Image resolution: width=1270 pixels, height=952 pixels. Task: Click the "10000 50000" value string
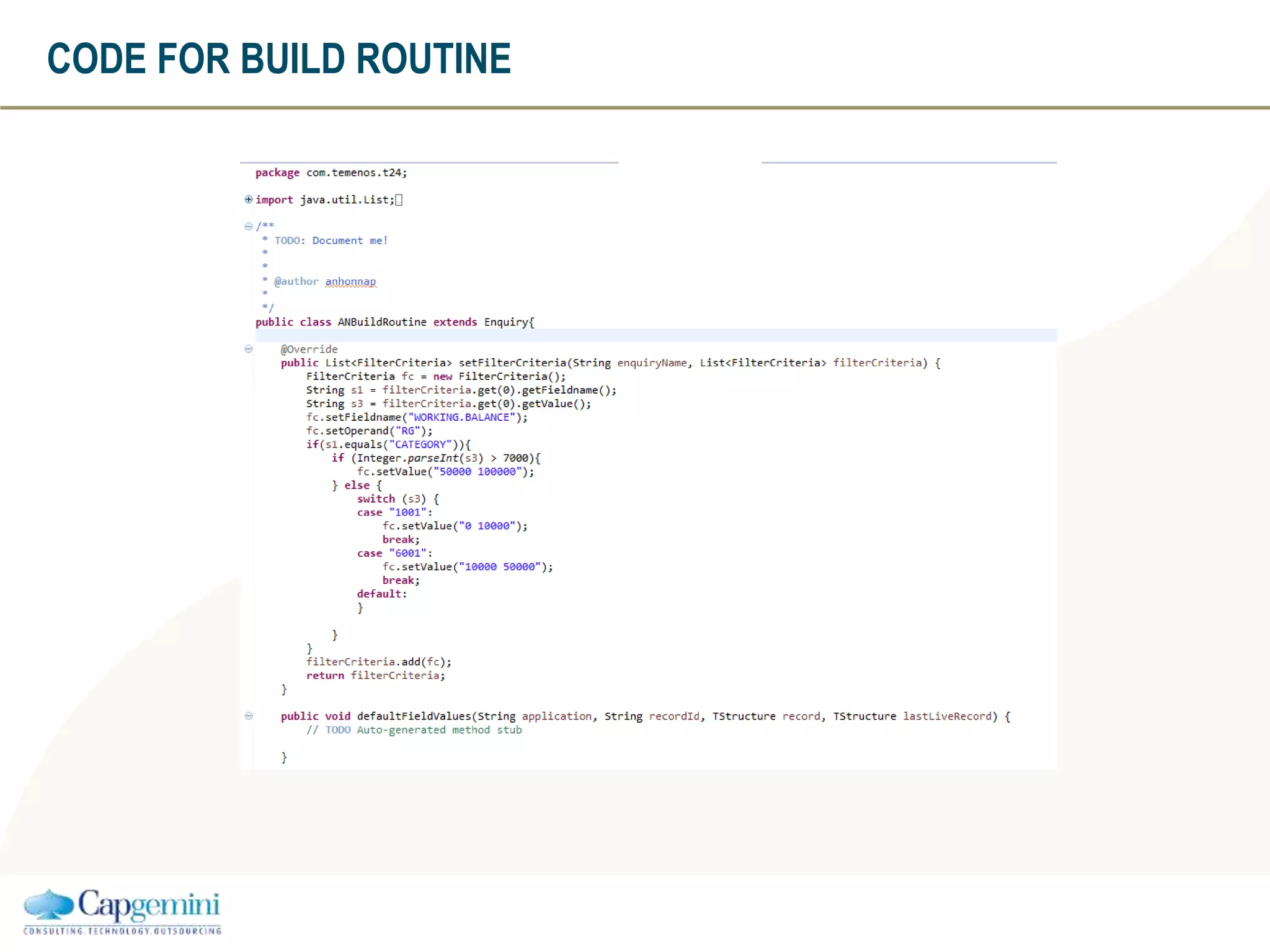click(500, 567)
